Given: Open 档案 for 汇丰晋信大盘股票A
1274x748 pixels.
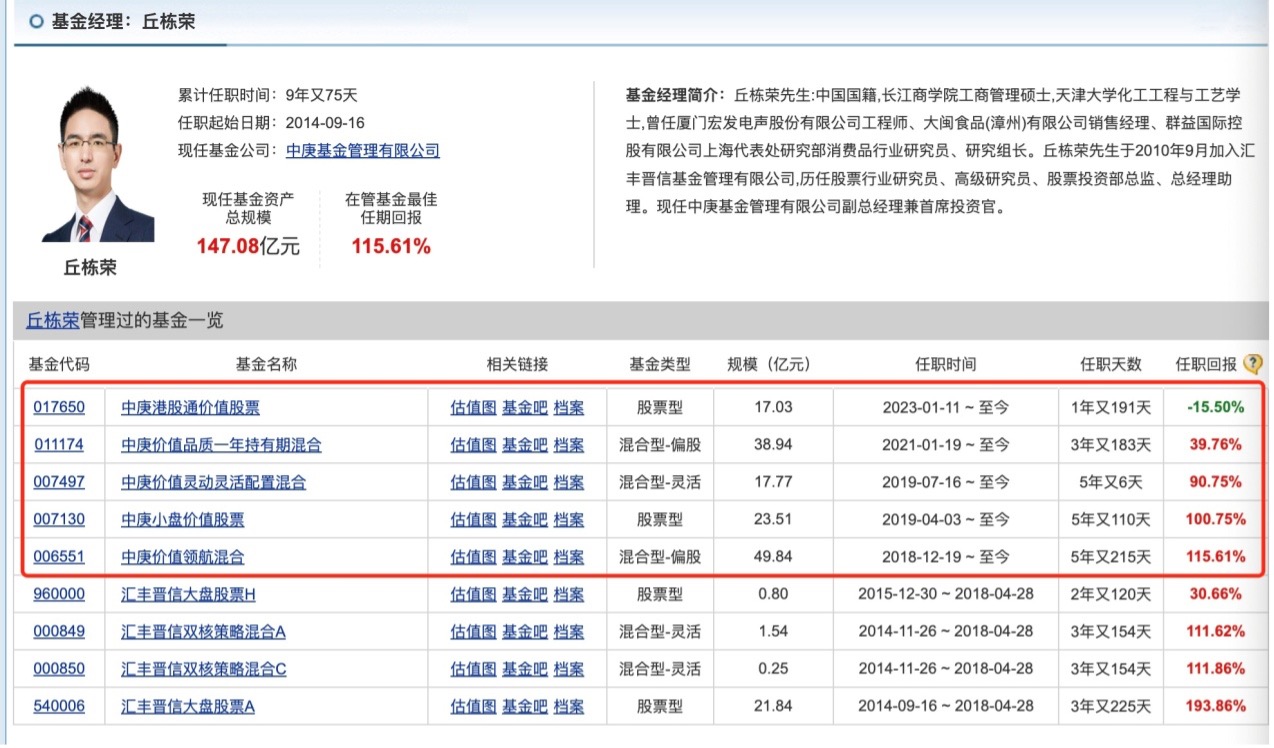Looking at the screenshot, I should [x=568, y=706].
